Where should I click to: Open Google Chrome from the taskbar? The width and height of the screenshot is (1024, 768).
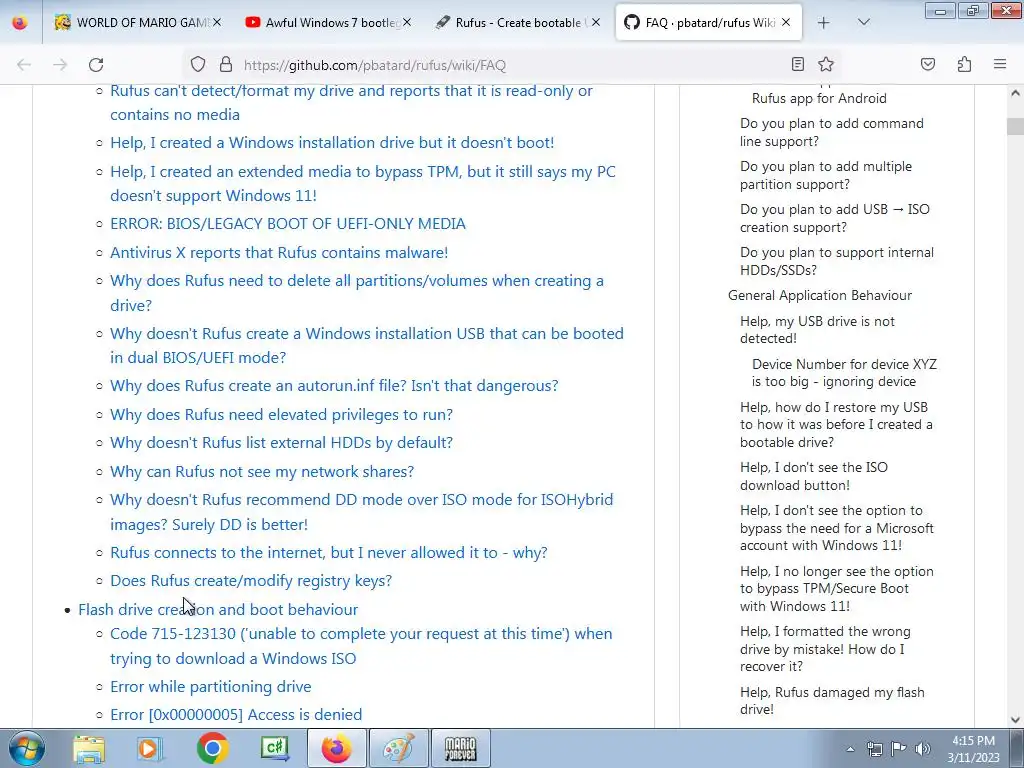[x=212, y=748]
